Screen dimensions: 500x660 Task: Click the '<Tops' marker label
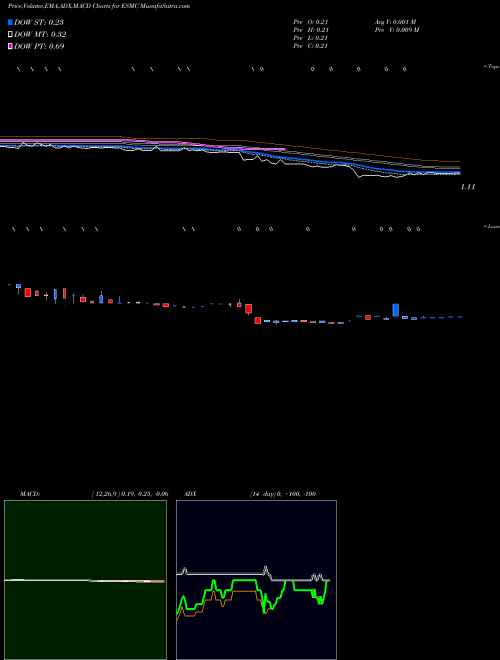point(491,67)
